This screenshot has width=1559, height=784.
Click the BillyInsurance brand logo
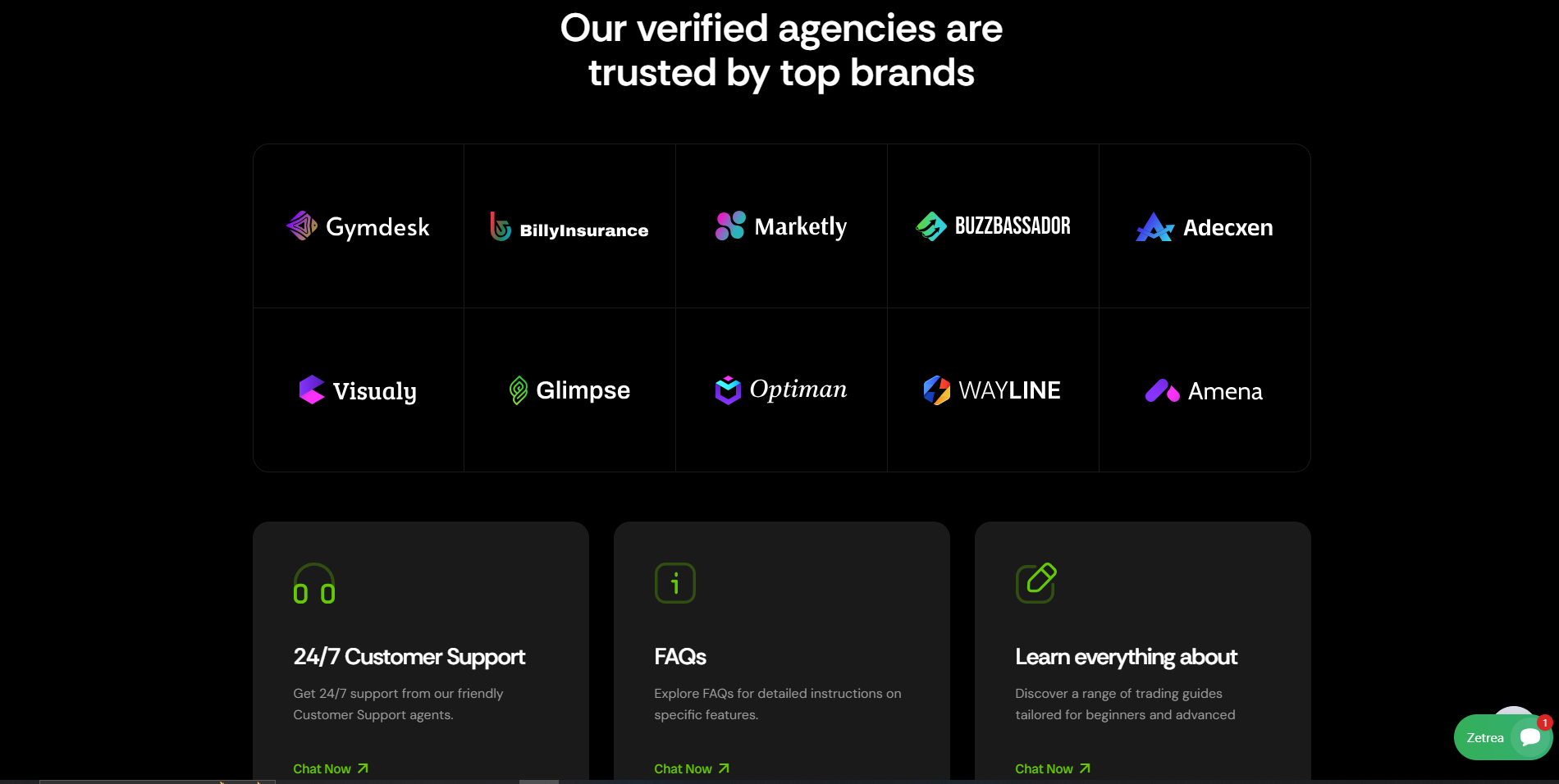[569, 227]
